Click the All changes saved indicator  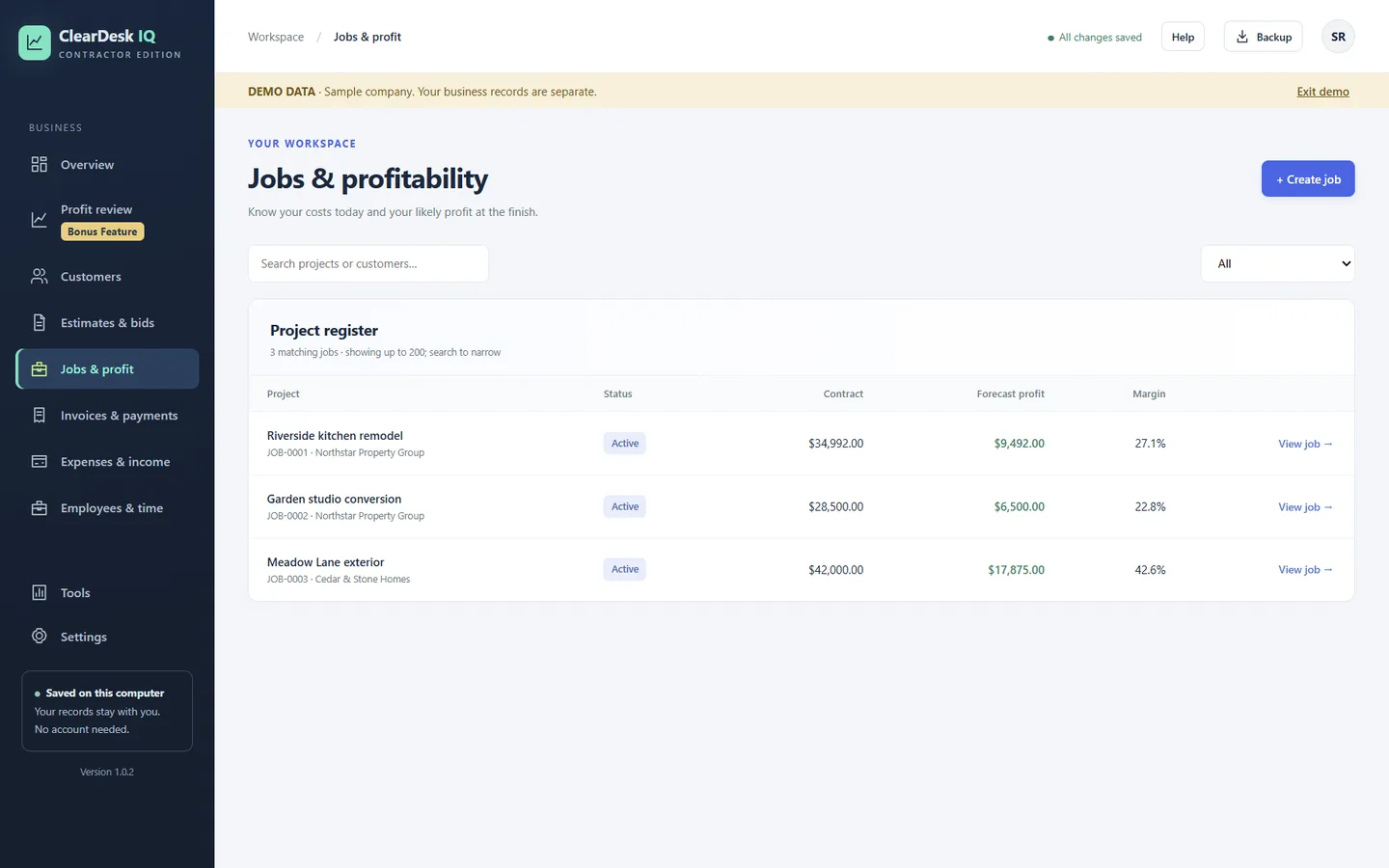coord(1095,38)
